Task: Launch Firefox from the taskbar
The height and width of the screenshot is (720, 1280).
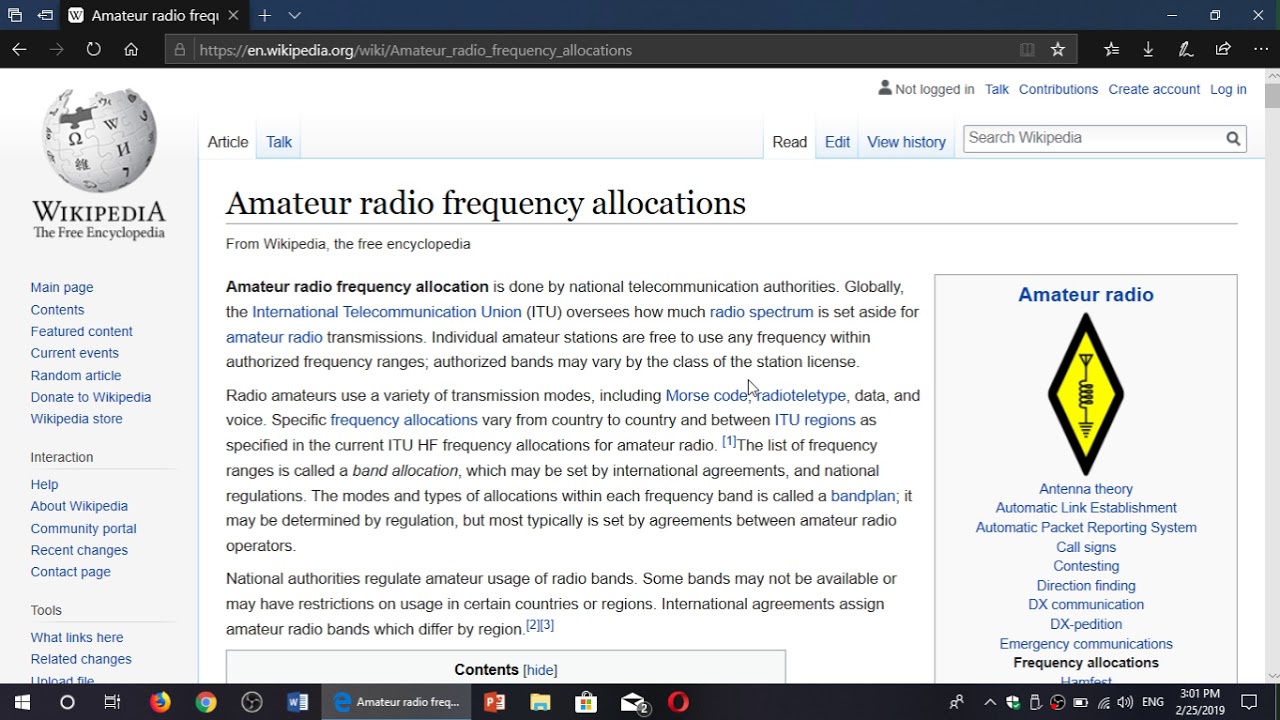Action: (x=160, y=702)
